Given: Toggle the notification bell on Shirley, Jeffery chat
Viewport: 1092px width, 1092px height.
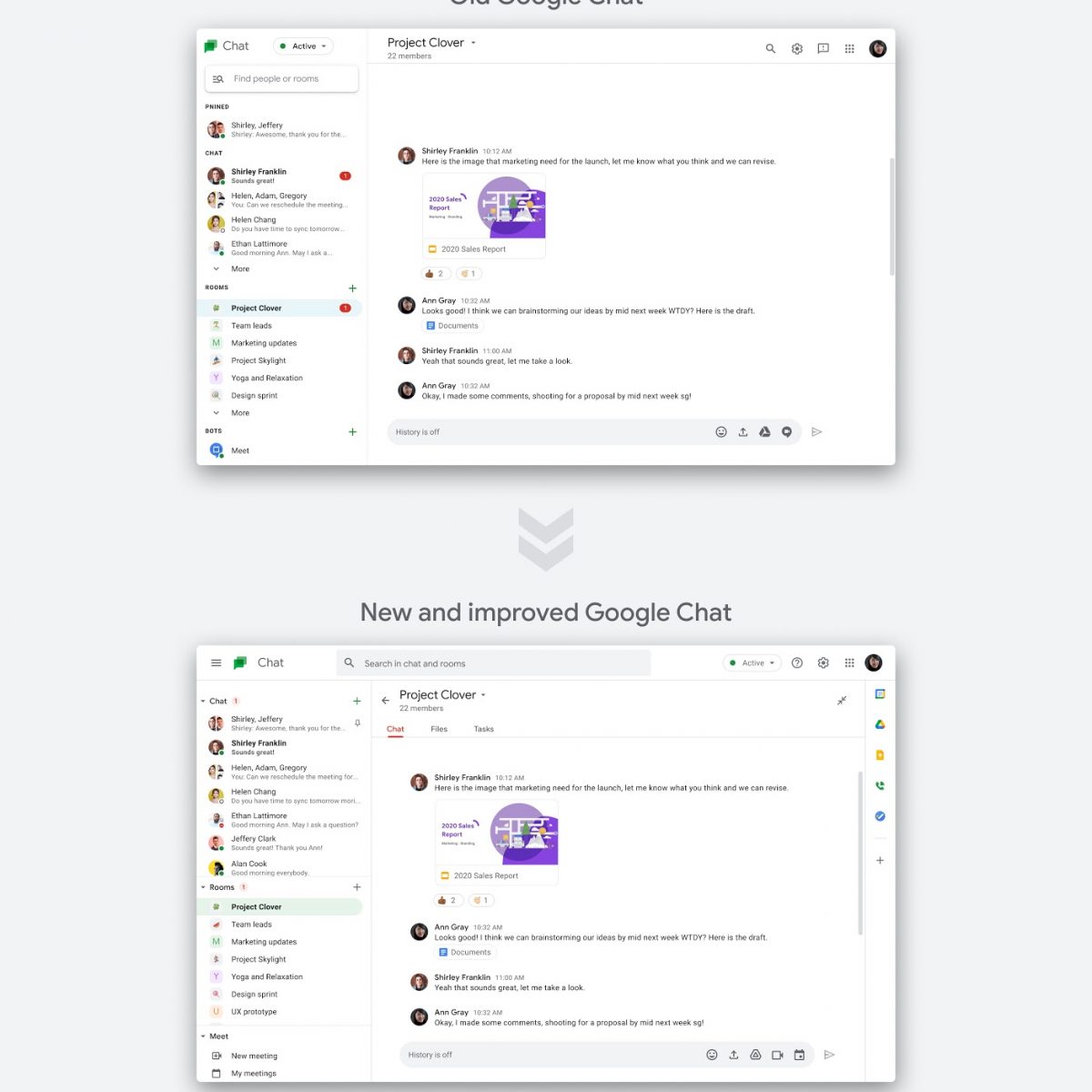Looking at the screenshot, I should pyautogui.click(x=358, y=723).
